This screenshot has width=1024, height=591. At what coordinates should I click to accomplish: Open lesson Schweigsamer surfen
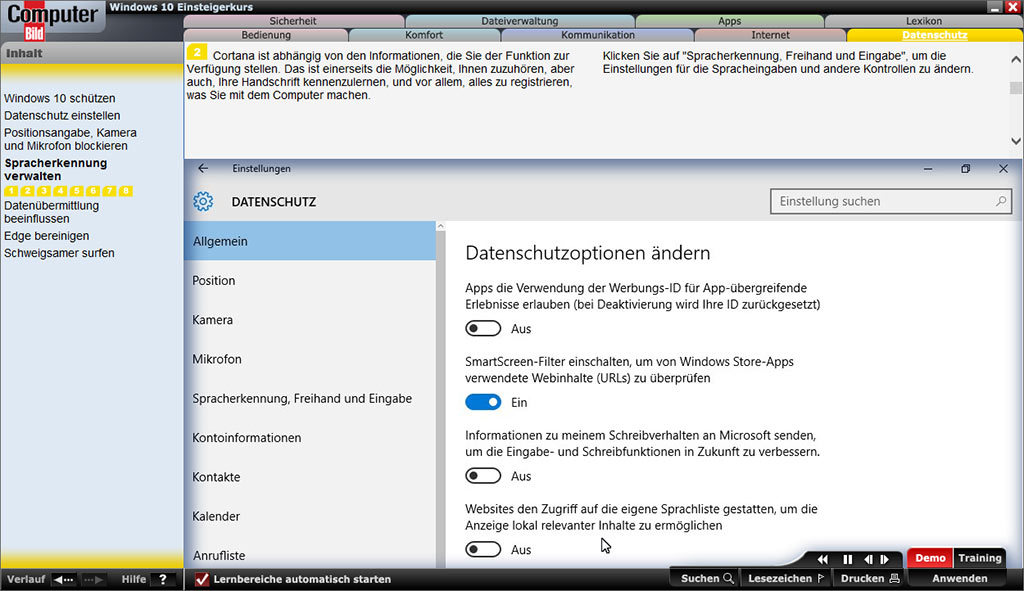(x=59, y=253)
